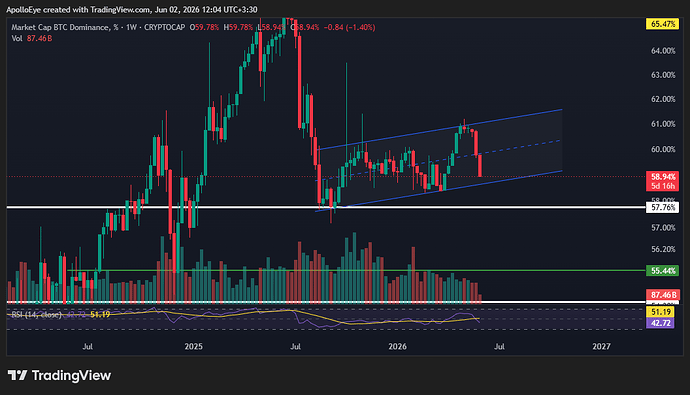Click the 60.00% price axis label
The image size is (690, 395).
click(x=663, y=150)
